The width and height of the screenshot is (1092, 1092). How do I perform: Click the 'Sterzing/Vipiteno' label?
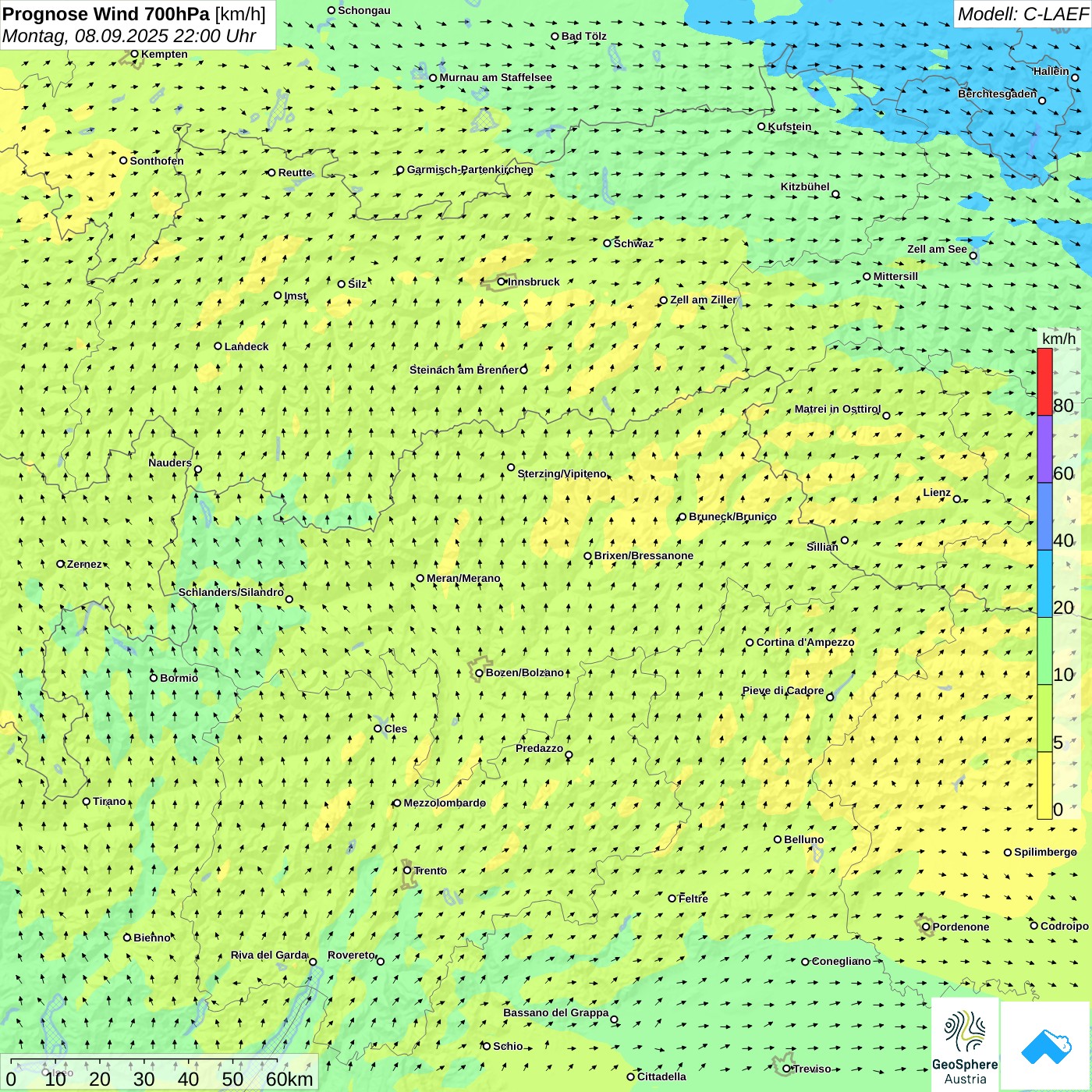(x=562, y=473)
